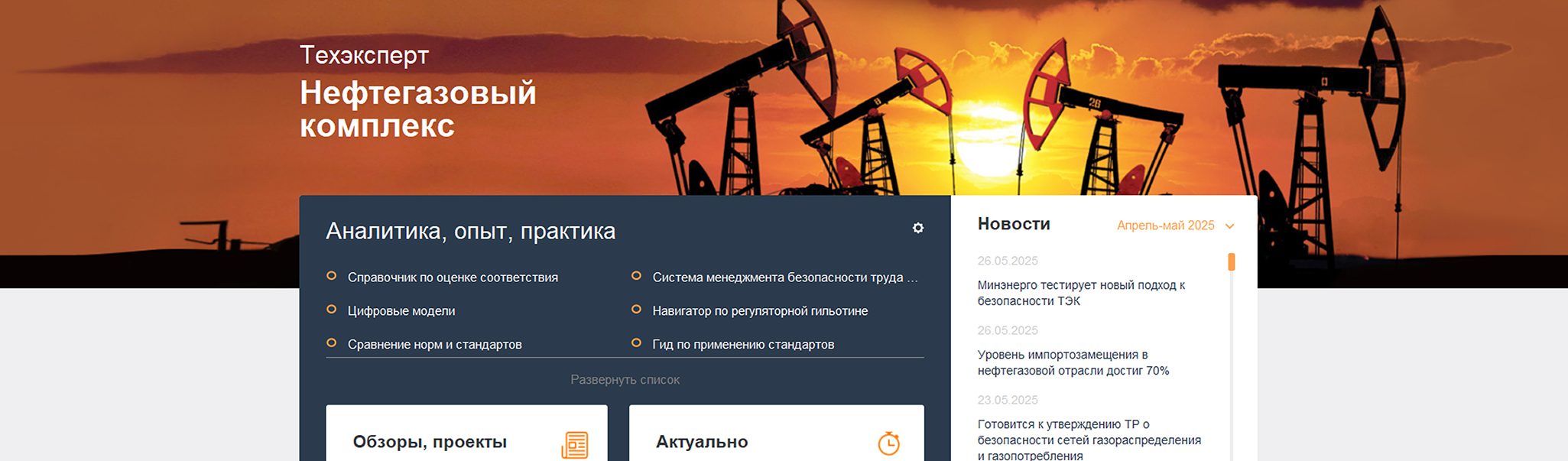1568x461 pixels.
Task: Open news Уровень импортозамещения достиг 70%
Action: point(1073,362)
